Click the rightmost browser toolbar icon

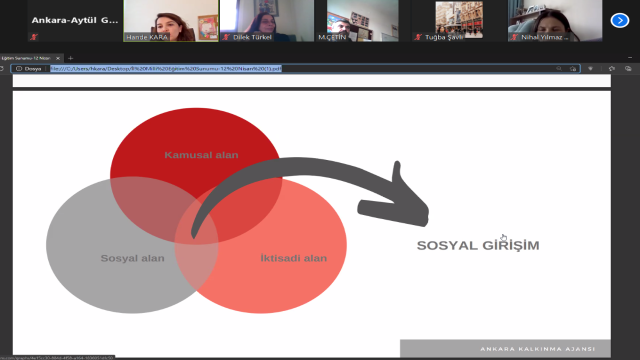(628, 69)
